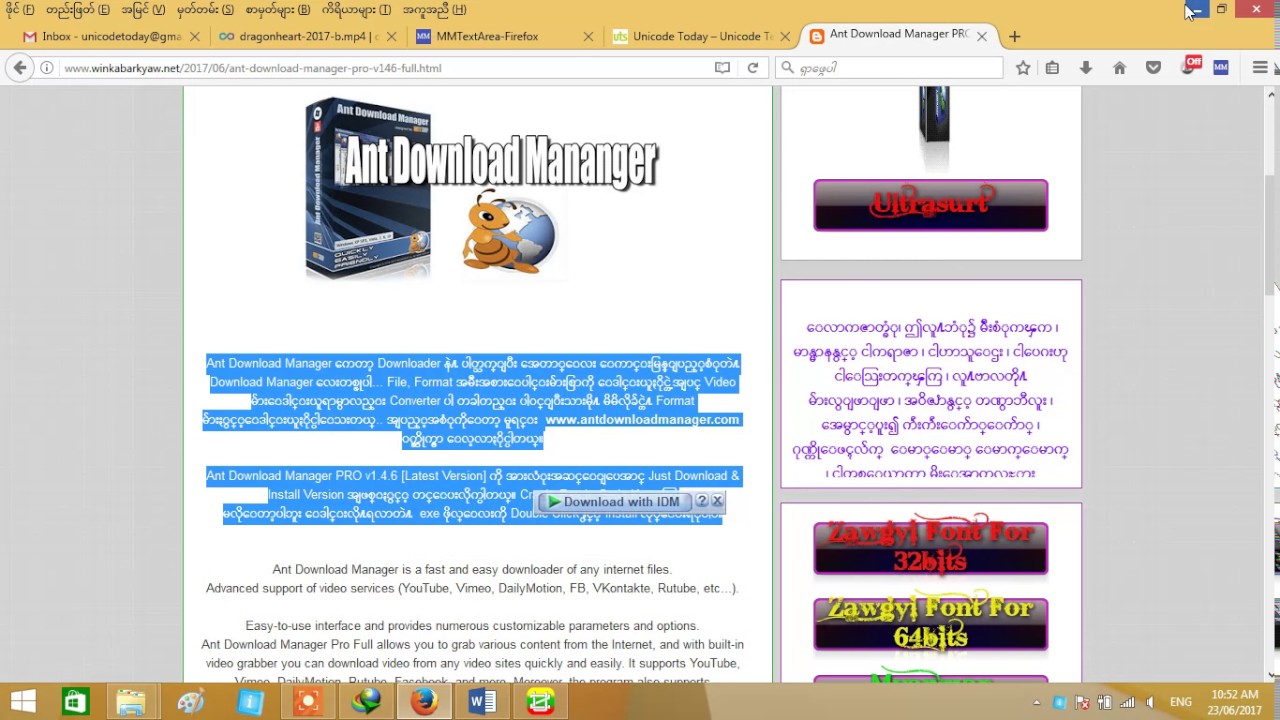1280x720 pixels.
Task: Open the downloads arrow icon
Action: click(1085, 68)
